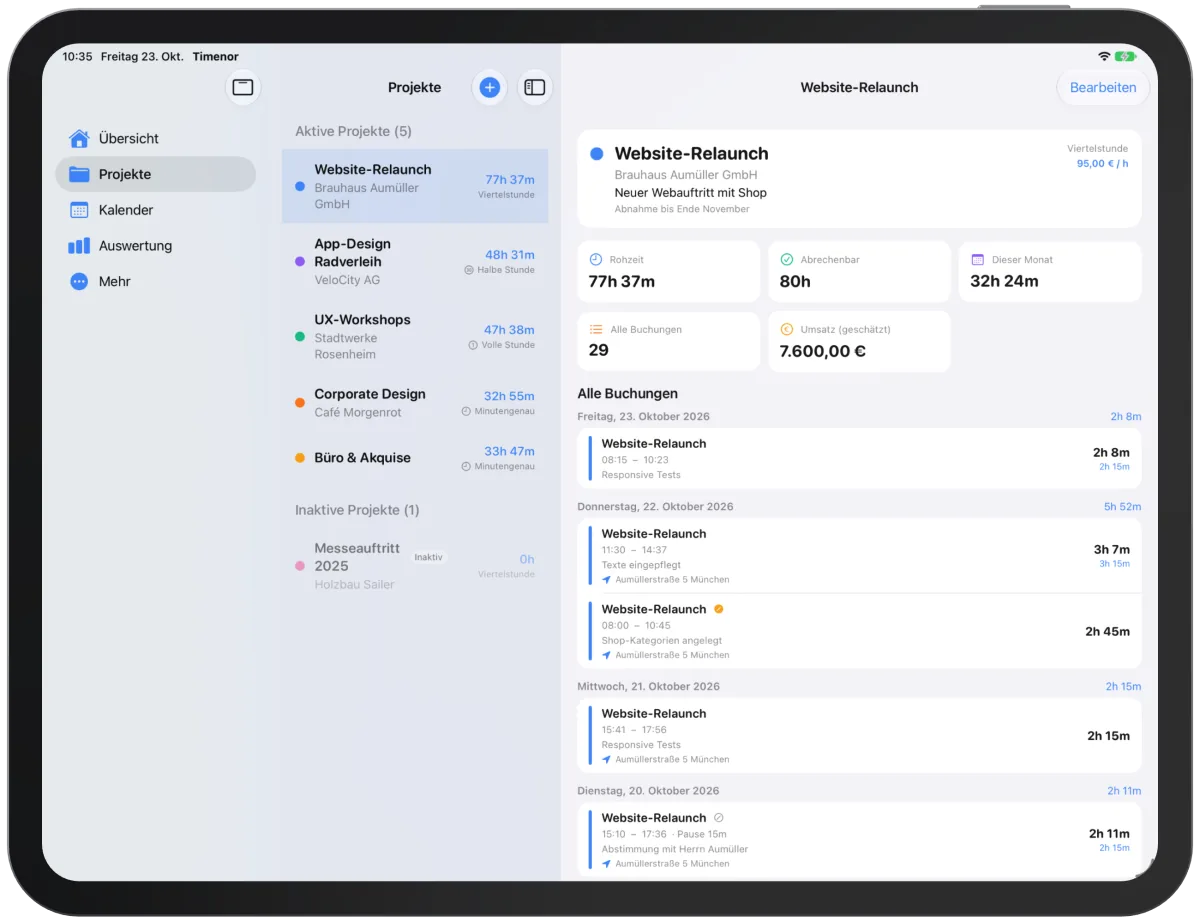Click the Freitag, 23. Oktober 2026 date header
The image size is (1200, 922).
point(644,416)
